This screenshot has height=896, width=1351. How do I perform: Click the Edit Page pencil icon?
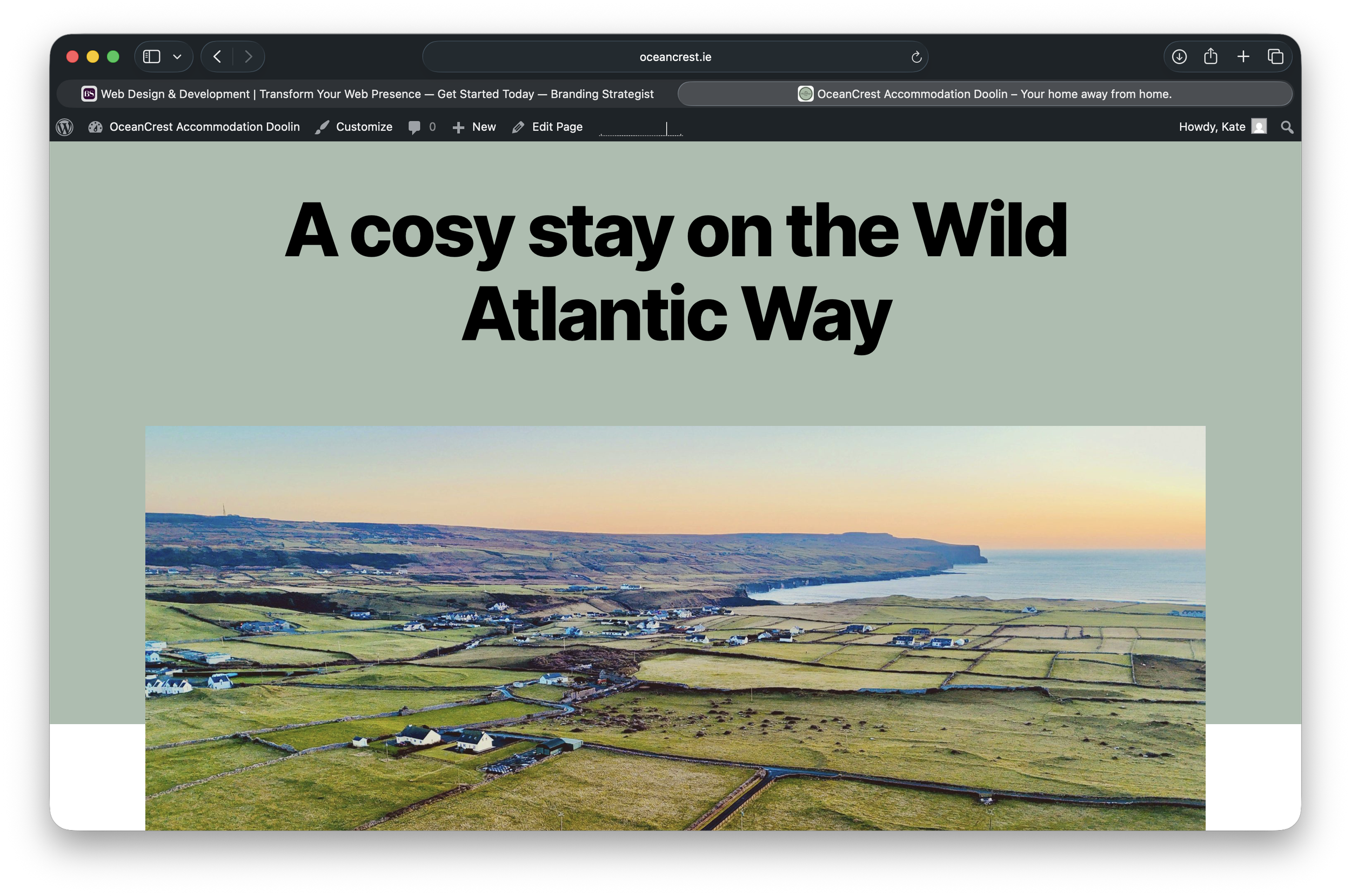pyautogui.click(x=518, y=127)
